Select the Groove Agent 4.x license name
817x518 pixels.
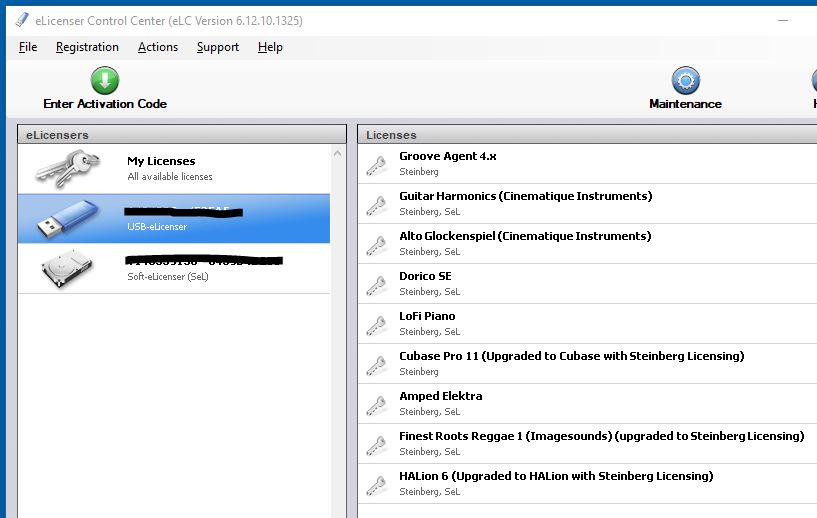[448, 156]
